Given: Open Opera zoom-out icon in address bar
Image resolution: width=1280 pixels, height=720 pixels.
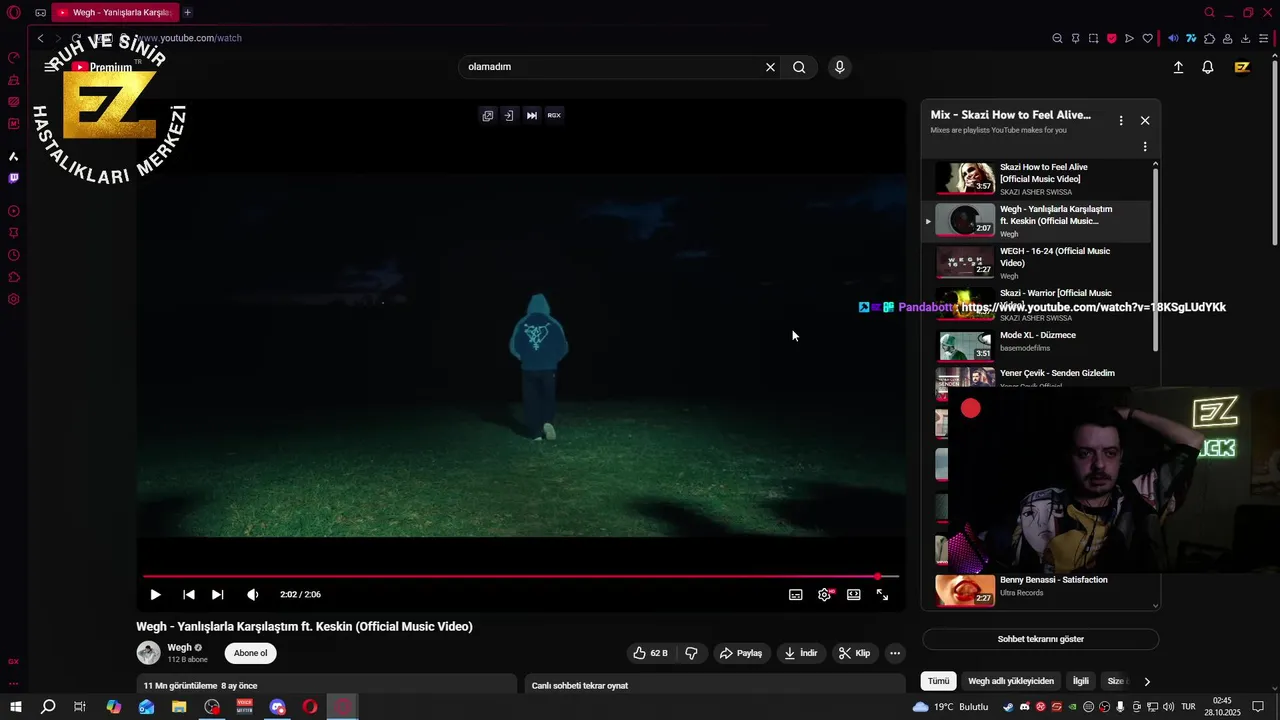Looking at the screenshot, I should point(1057,38).
